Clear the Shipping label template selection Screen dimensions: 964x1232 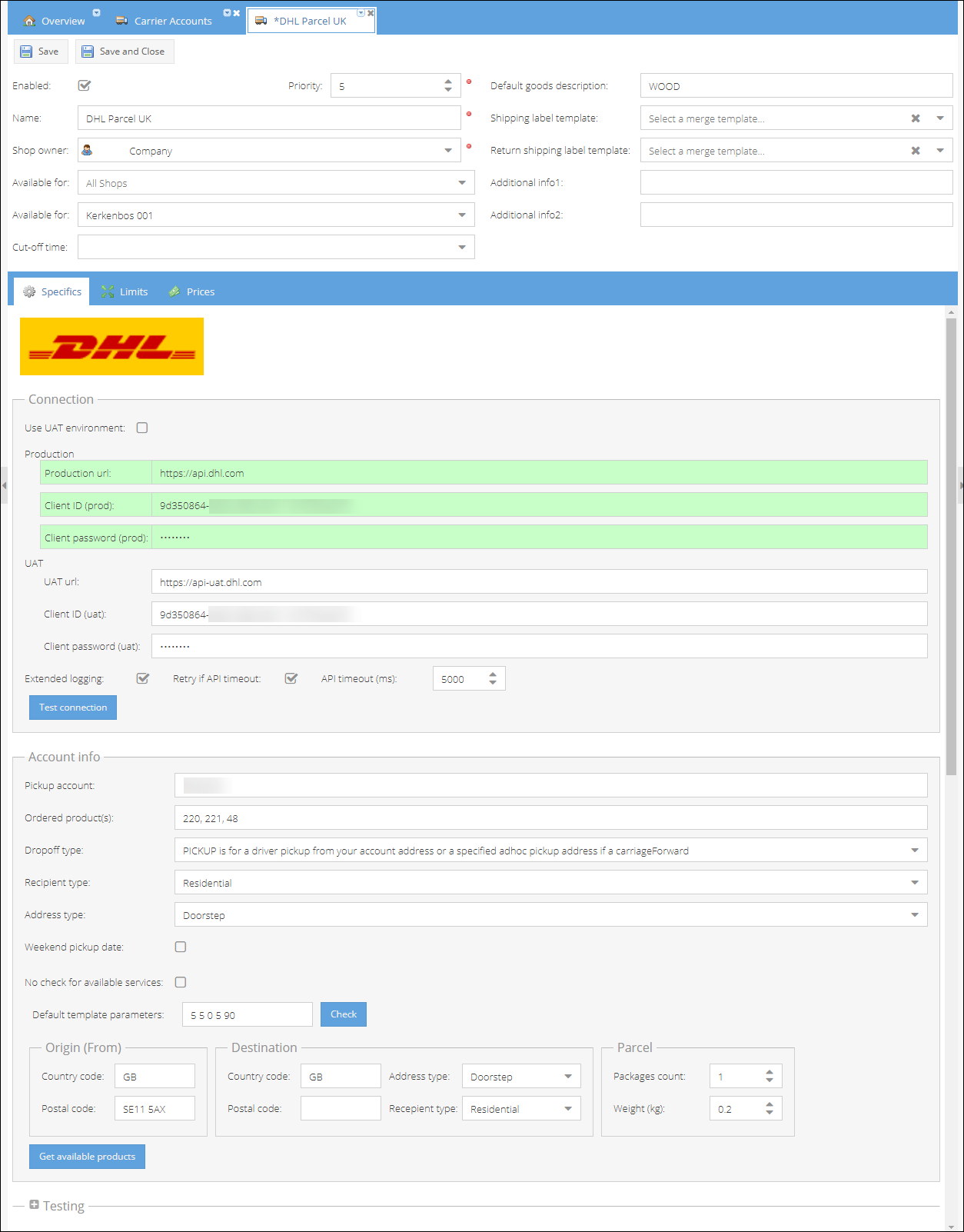pos(916,118)
